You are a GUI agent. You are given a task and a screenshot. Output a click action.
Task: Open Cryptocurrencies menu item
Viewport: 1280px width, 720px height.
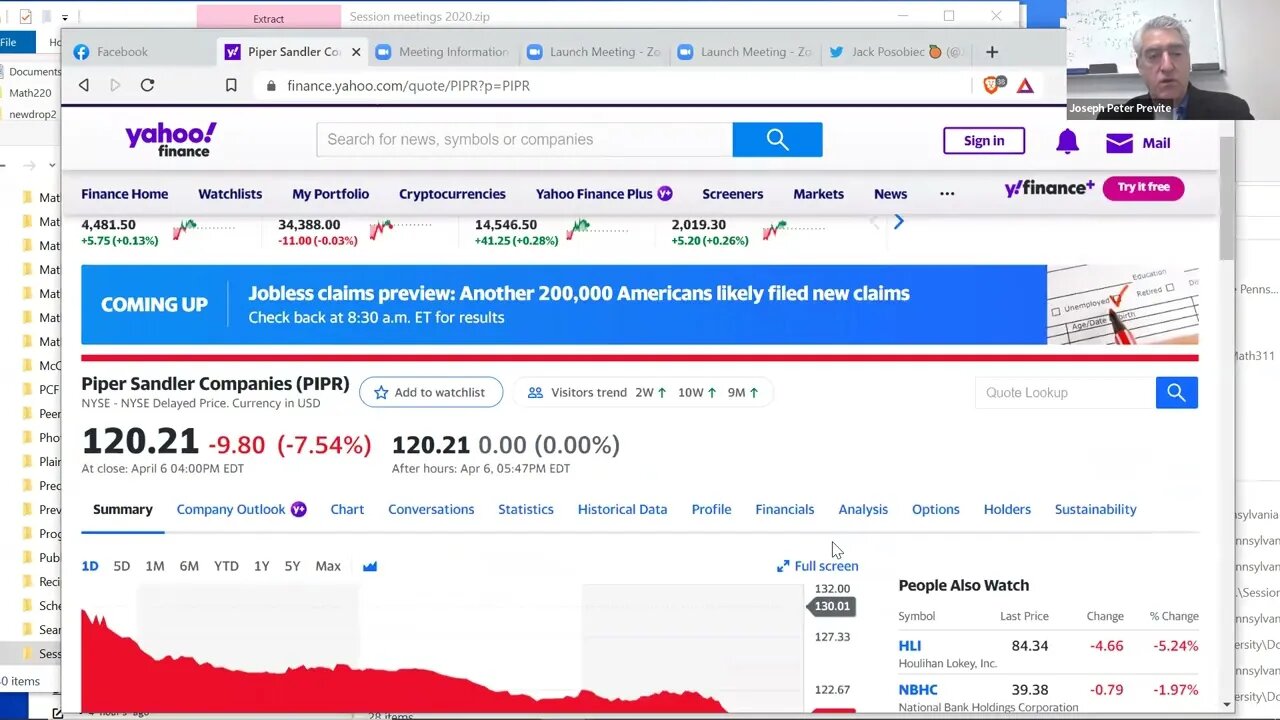pyautogui.click(x=452, y=194)
